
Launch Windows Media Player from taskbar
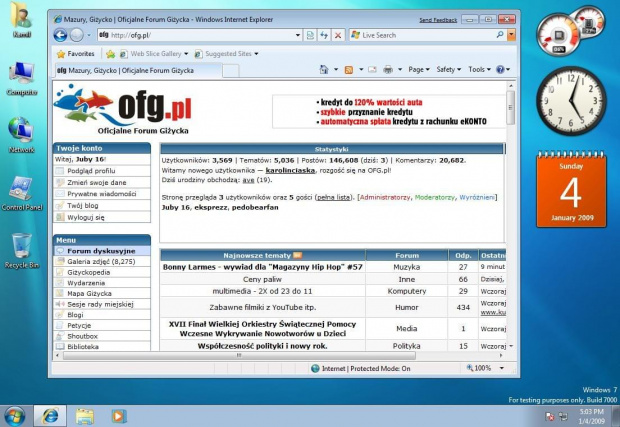tap(118, 414)
